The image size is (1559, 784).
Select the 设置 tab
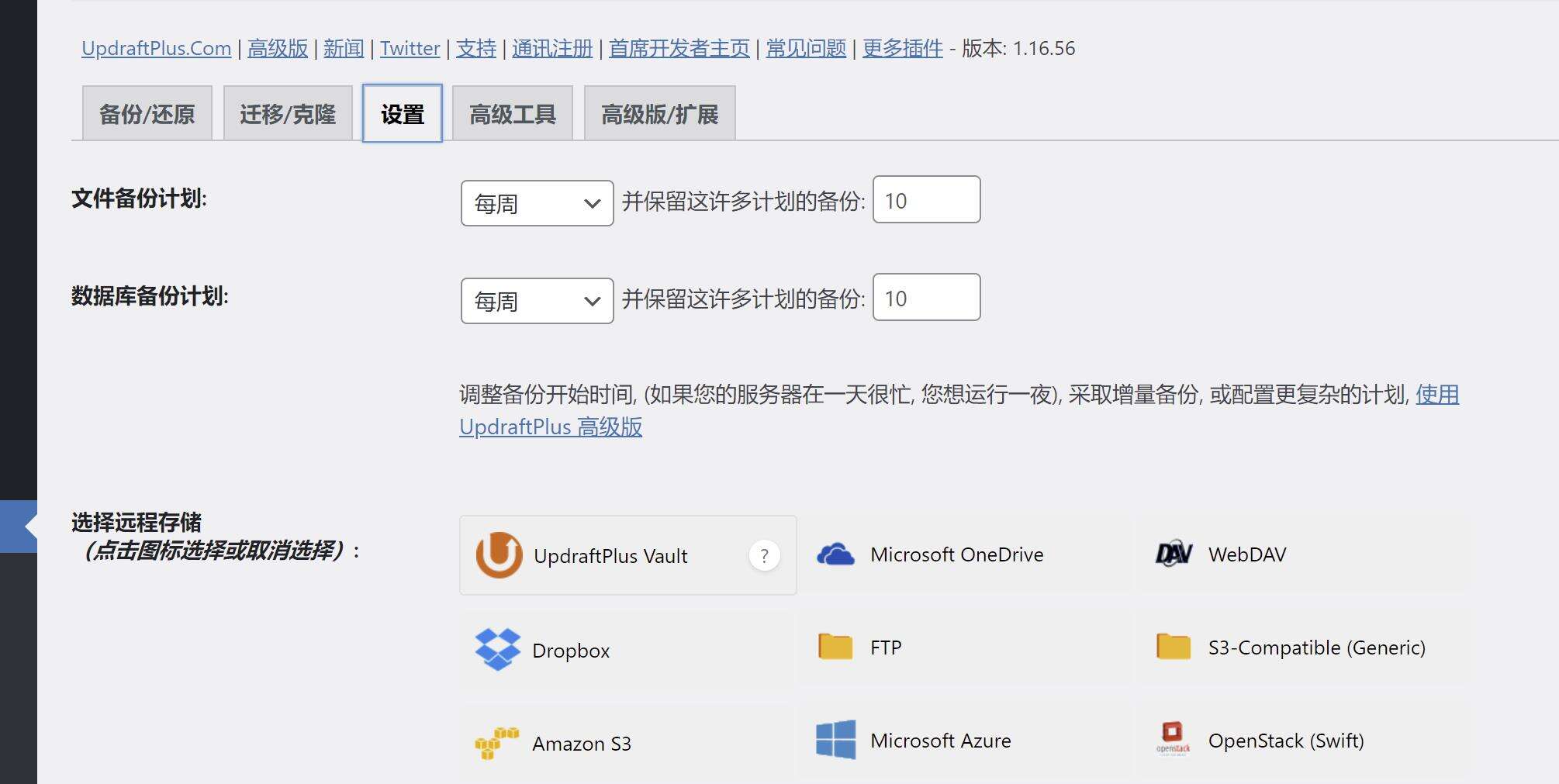tap(403, 114)
